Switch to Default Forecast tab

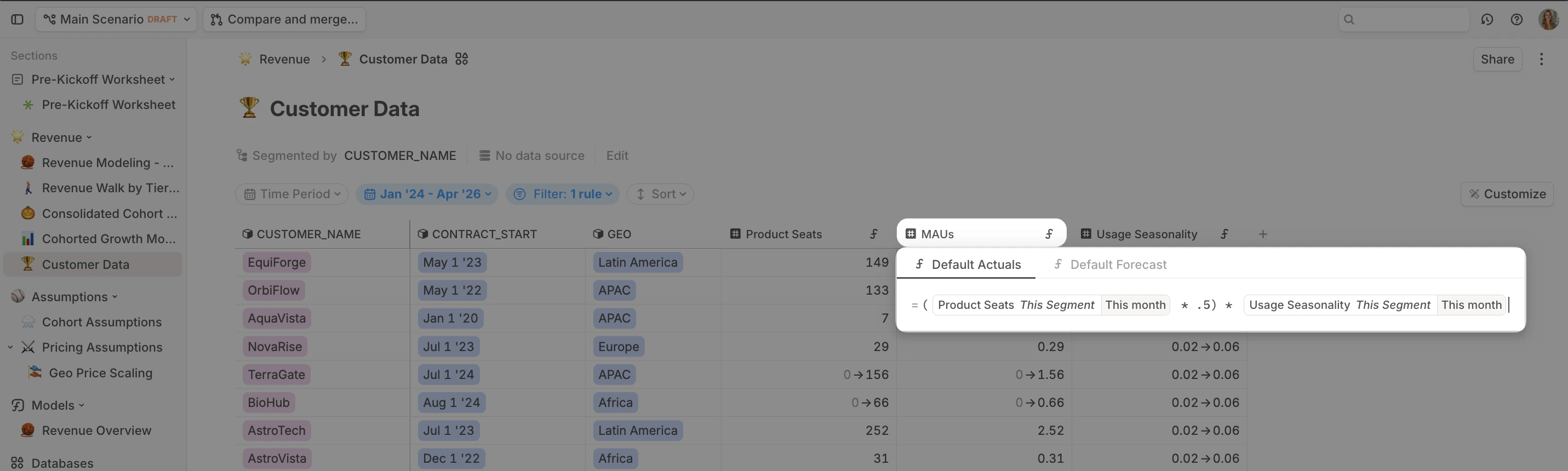point(1111,265)
